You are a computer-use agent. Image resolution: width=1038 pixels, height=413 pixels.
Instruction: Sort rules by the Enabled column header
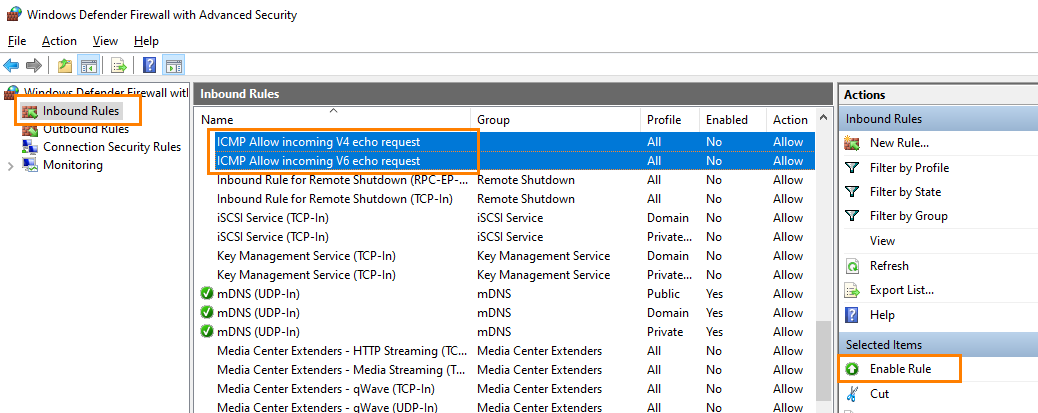pyautogui.click(x=726, y=120)
